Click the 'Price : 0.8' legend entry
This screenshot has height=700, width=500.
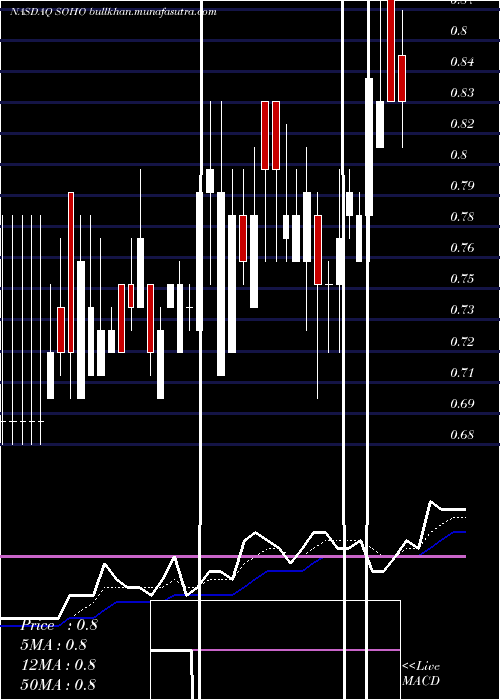[x=59, y=625]
